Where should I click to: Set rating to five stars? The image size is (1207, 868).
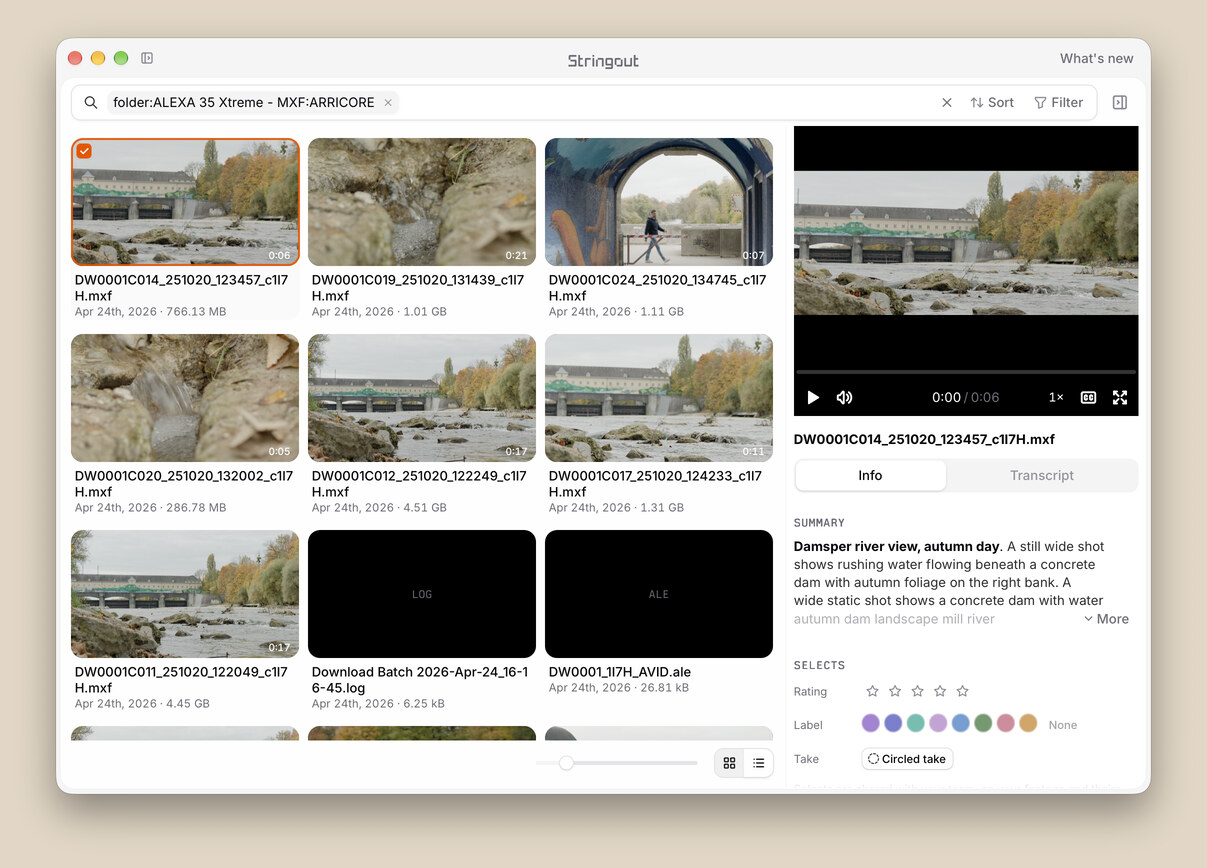pyautogui.click(x=963, y=691)
